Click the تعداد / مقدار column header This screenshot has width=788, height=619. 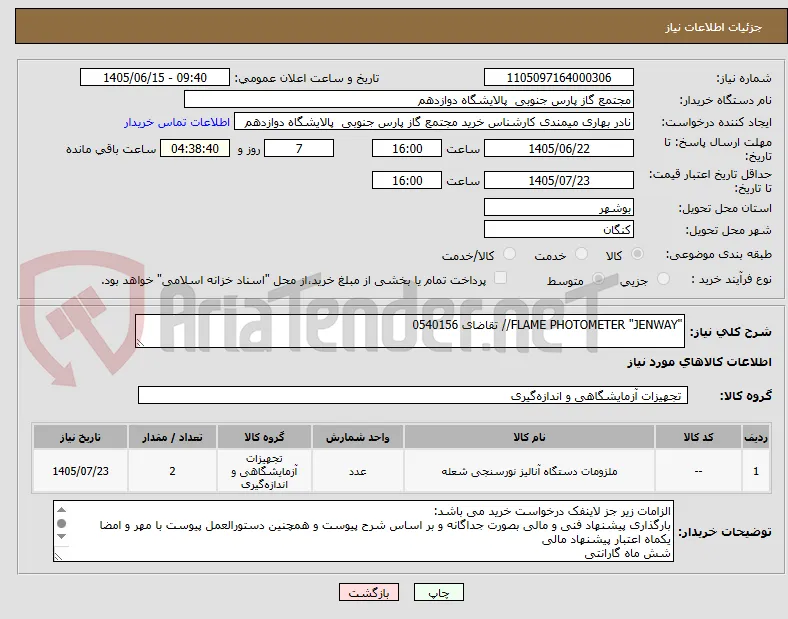(172, 437)
